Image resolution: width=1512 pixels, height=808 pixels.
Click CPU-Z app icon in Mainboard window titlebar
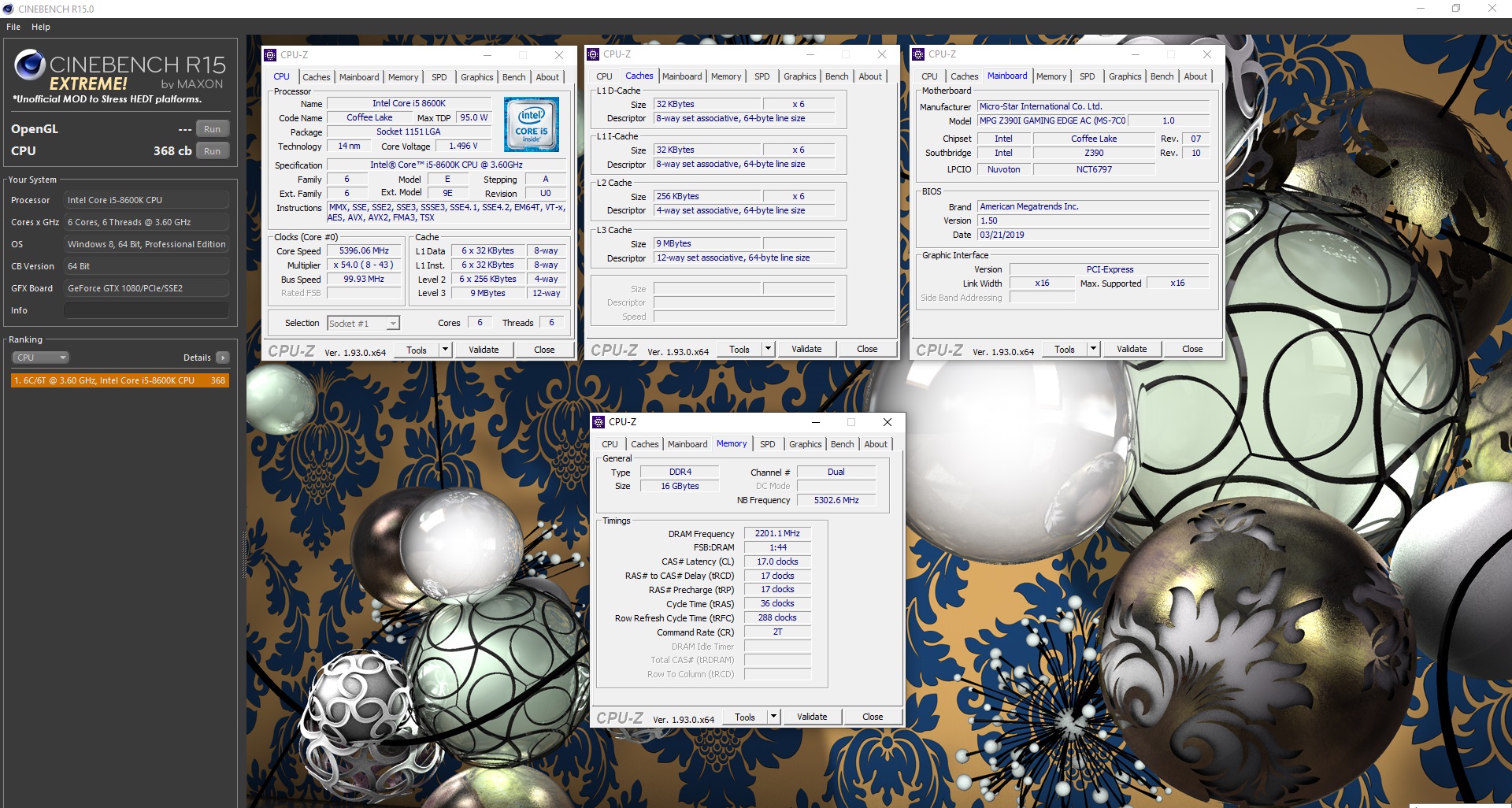click(918, 54)
